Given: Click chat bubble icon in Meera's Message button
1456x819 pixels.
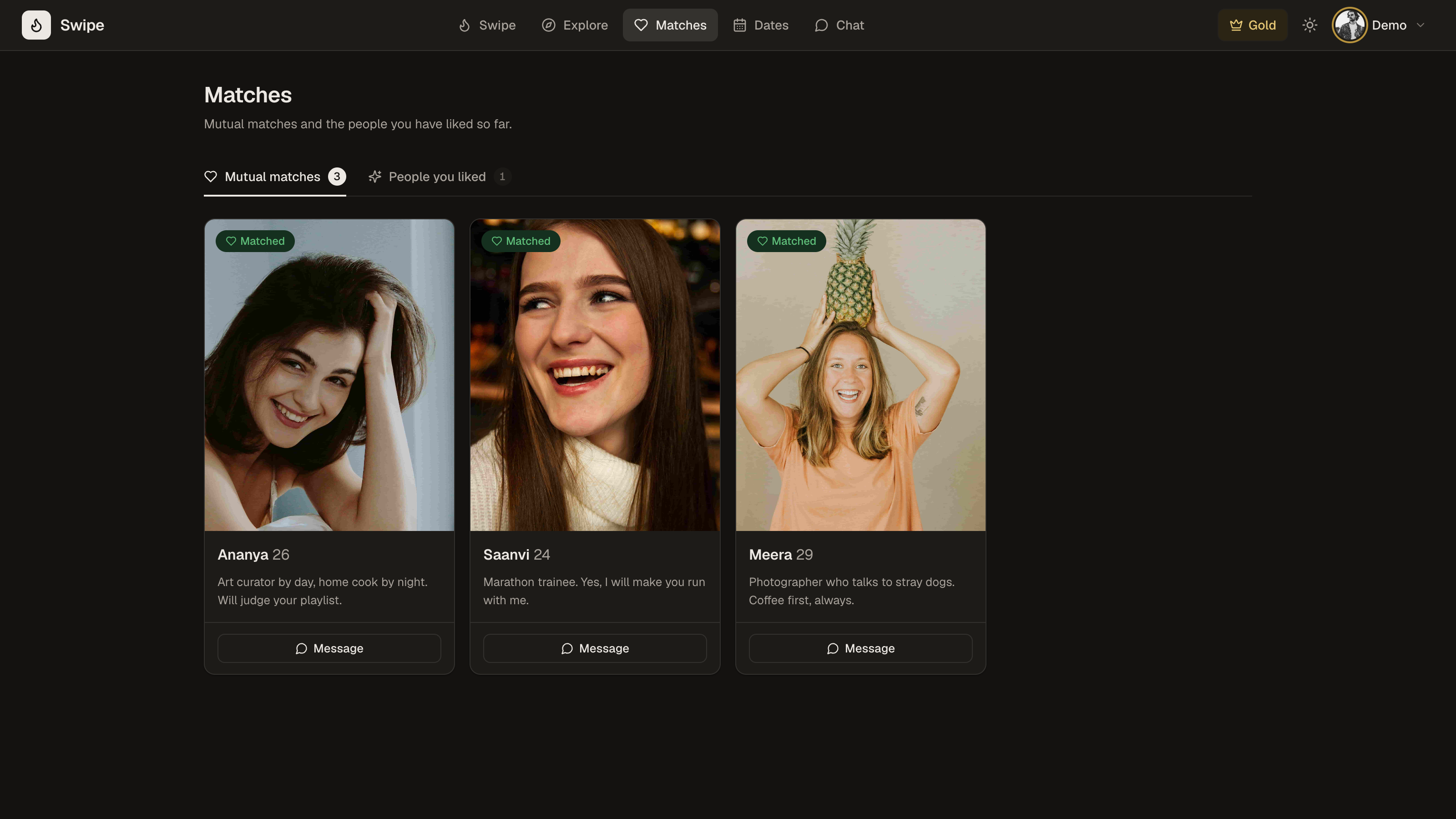Looking at the screenshot, I should click(833, 648).
